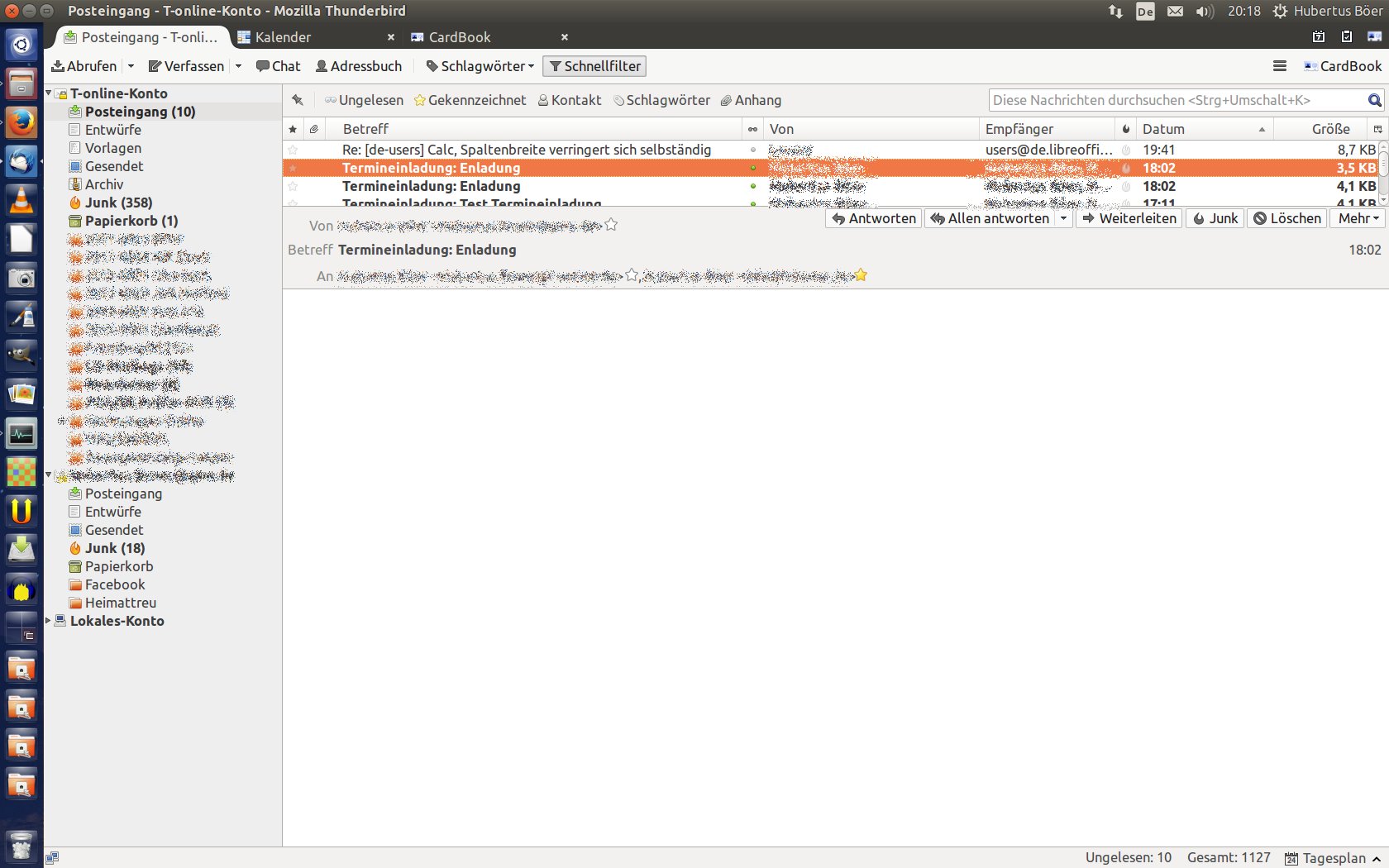Filter messages with Anhang
This screenshot has width=1389, height=868.
tap(751, 100)
